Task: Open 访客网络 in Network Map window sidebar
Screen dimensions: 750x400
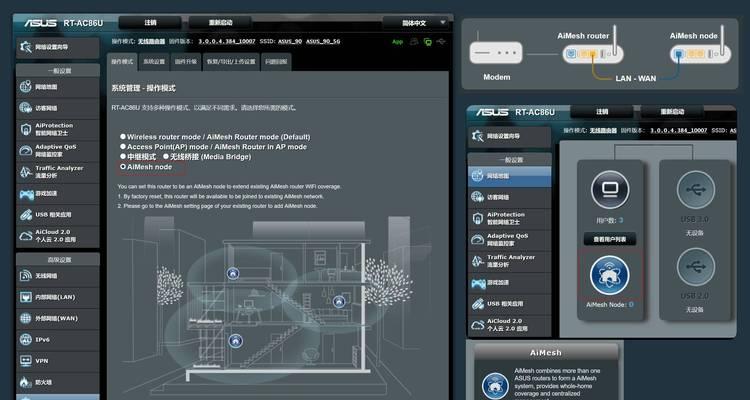Action: click(509, 197)
